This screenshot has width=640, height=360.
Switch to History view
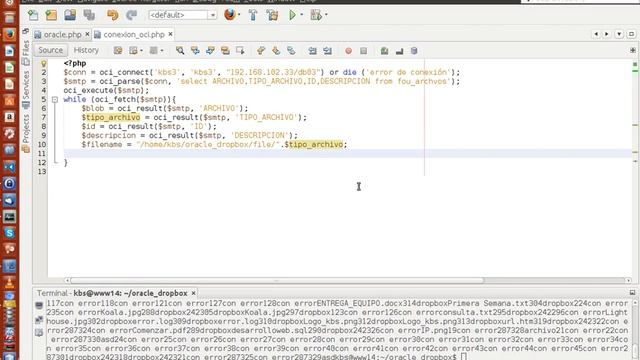click(x=86, y=50)
